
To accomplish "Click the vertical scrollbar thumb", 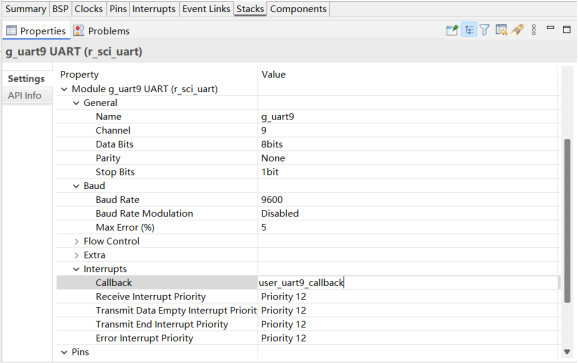I will coord(567,221).
